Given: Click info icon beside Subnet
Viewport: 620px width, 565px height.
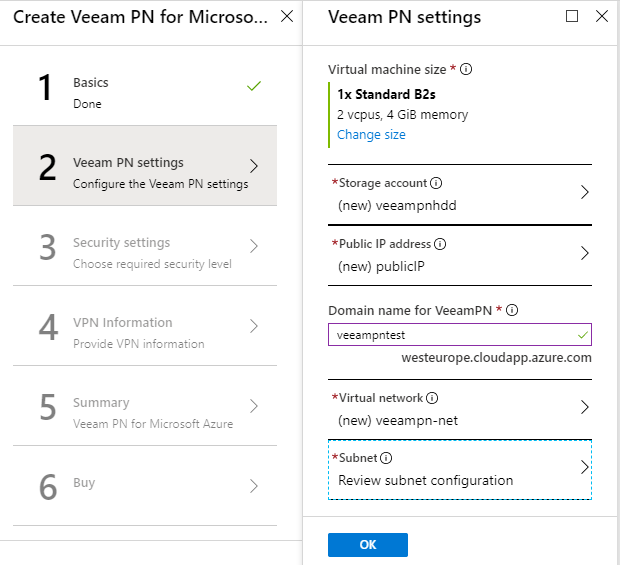Looking at the screenshot, I should point(386,458).
